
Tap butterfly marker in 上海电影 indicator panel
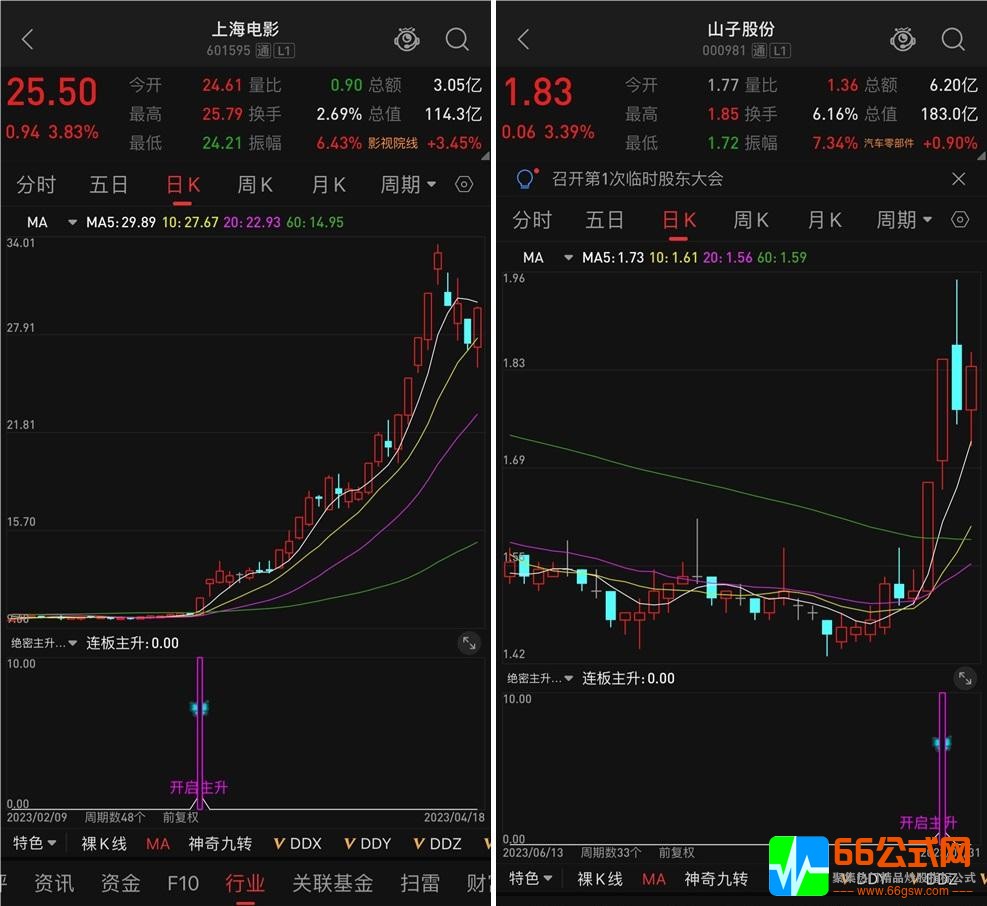pyautogui.click(x=200, y=708)
